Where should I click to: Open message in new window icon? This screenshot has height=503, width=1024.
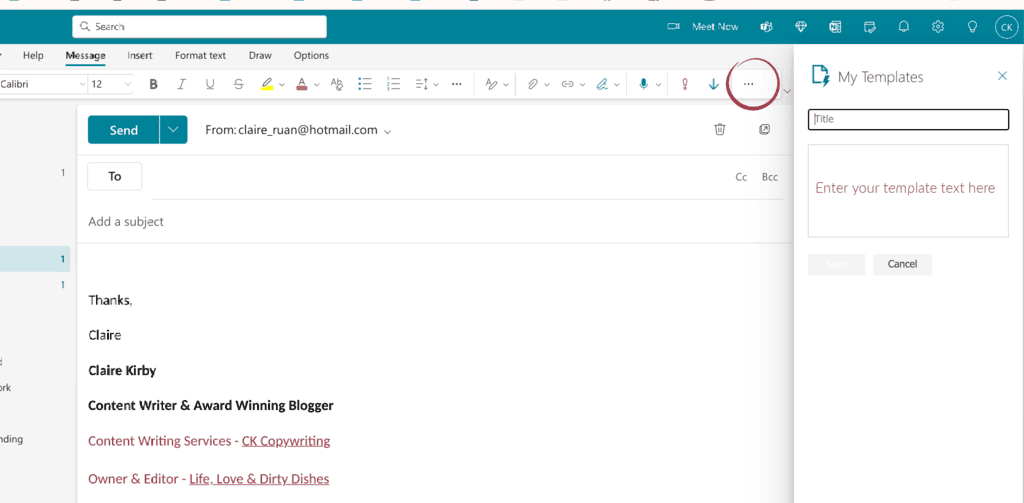[765, 129]
